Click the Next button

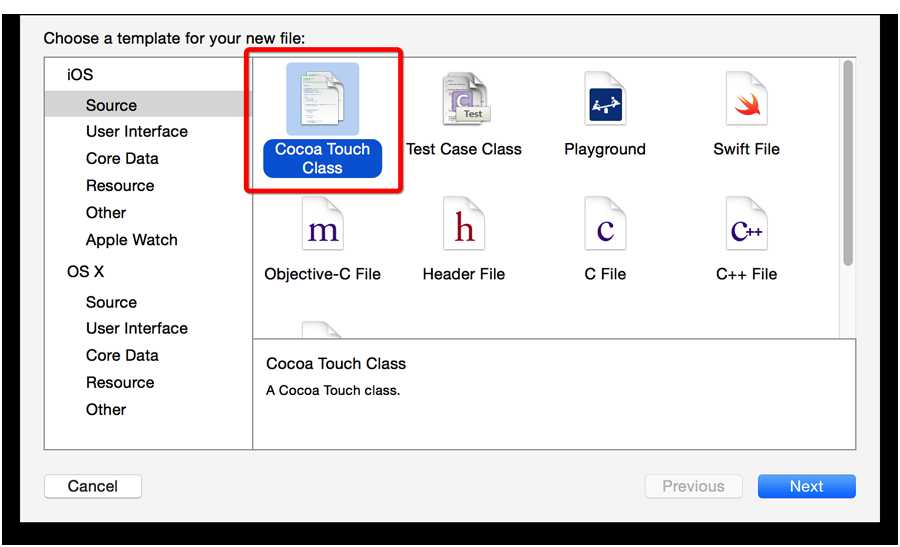pyautogui.click(x=806, y=486)
